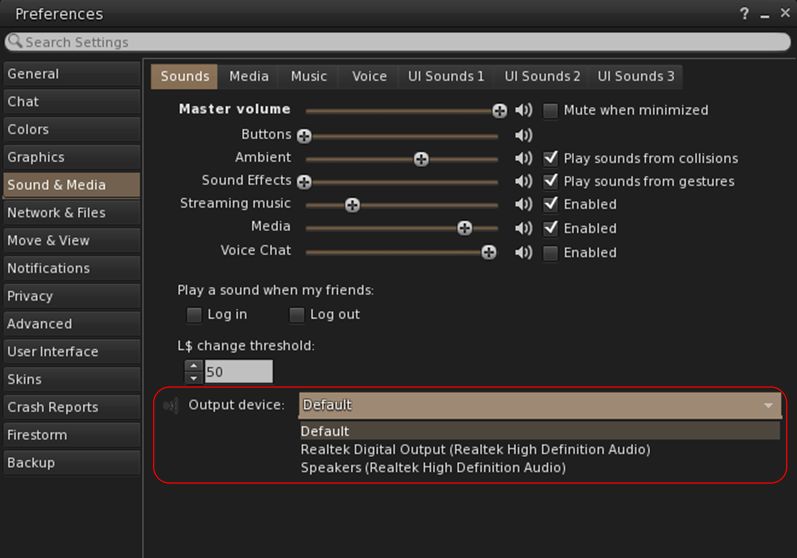Open the Voice tab
This screenshot has height=558, width=797.
point(369,77)
